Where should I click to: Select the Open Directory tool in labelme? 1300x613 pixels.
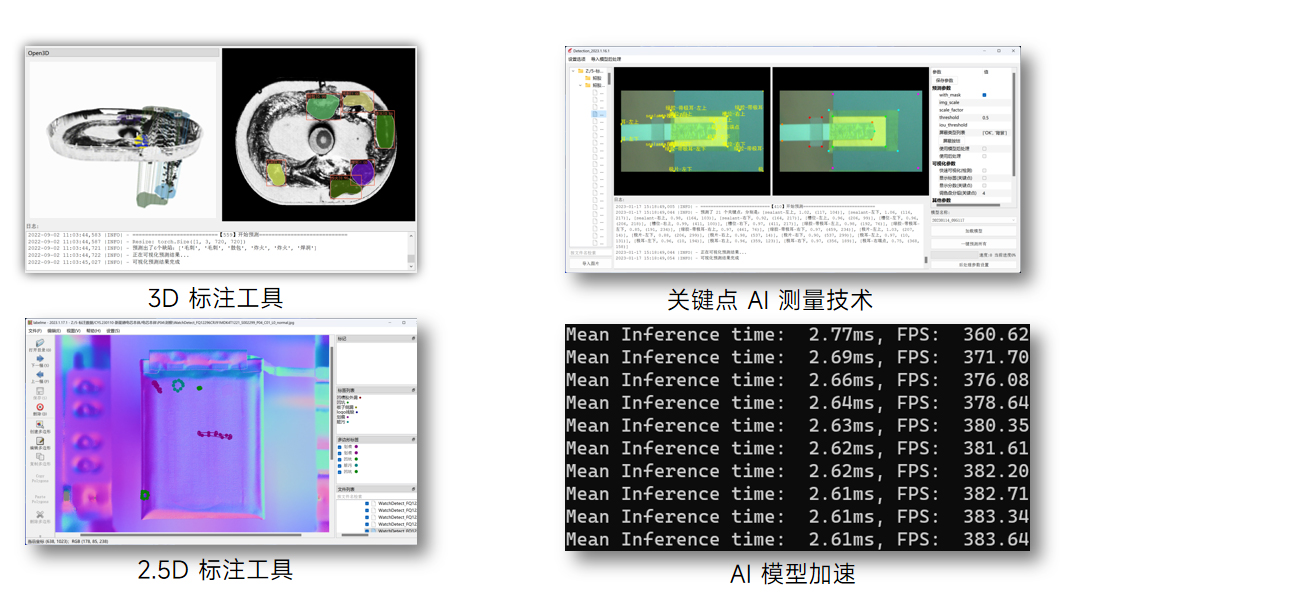point(38,344)
